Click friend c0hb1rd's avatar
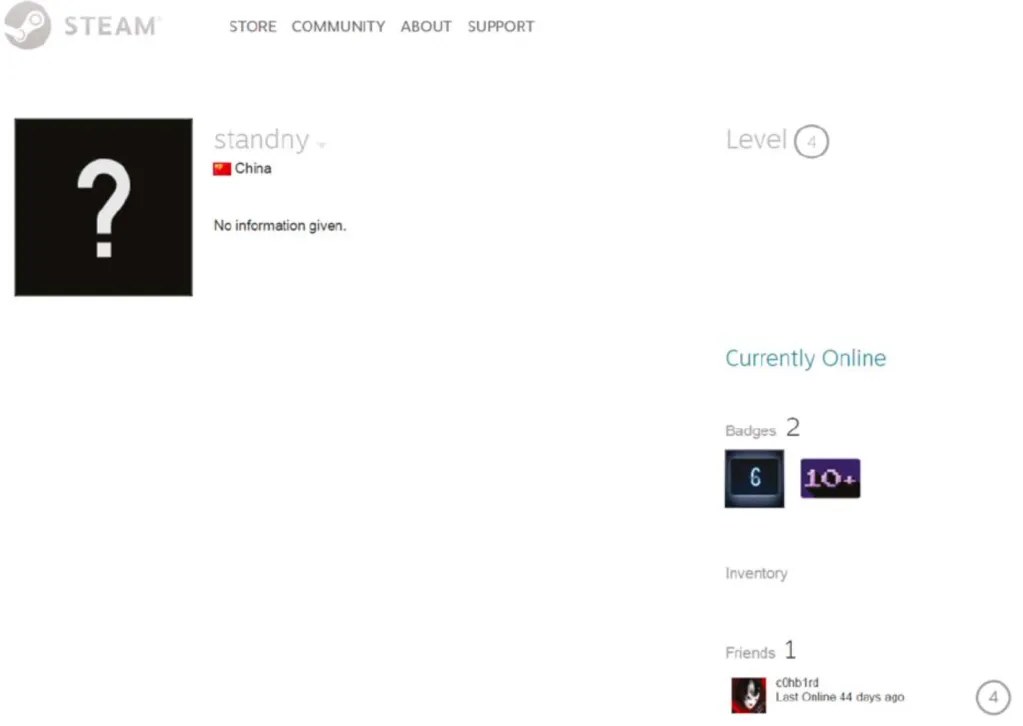 click(748, 695)
